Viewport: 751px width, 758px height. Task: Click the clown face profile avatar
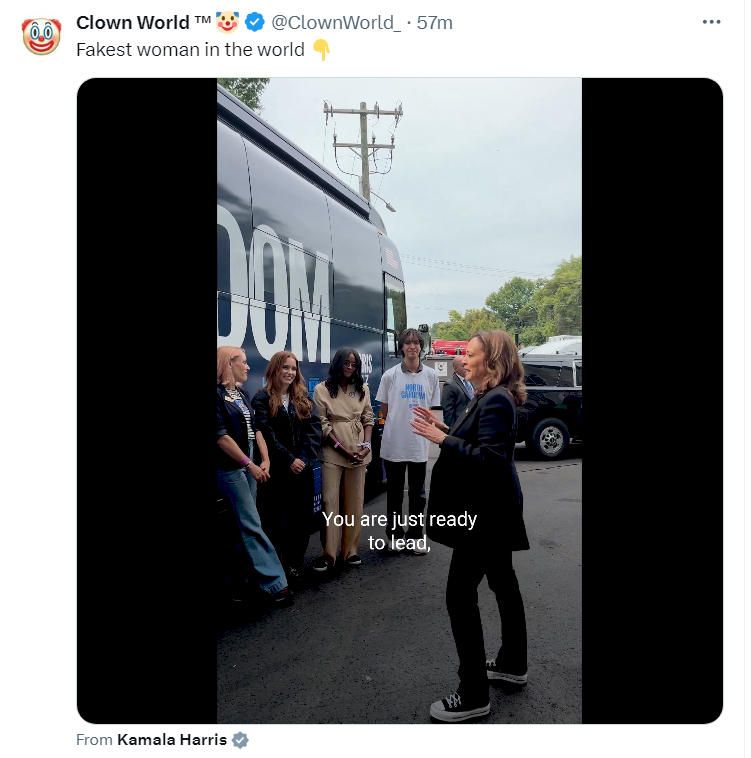pos(42,36)
